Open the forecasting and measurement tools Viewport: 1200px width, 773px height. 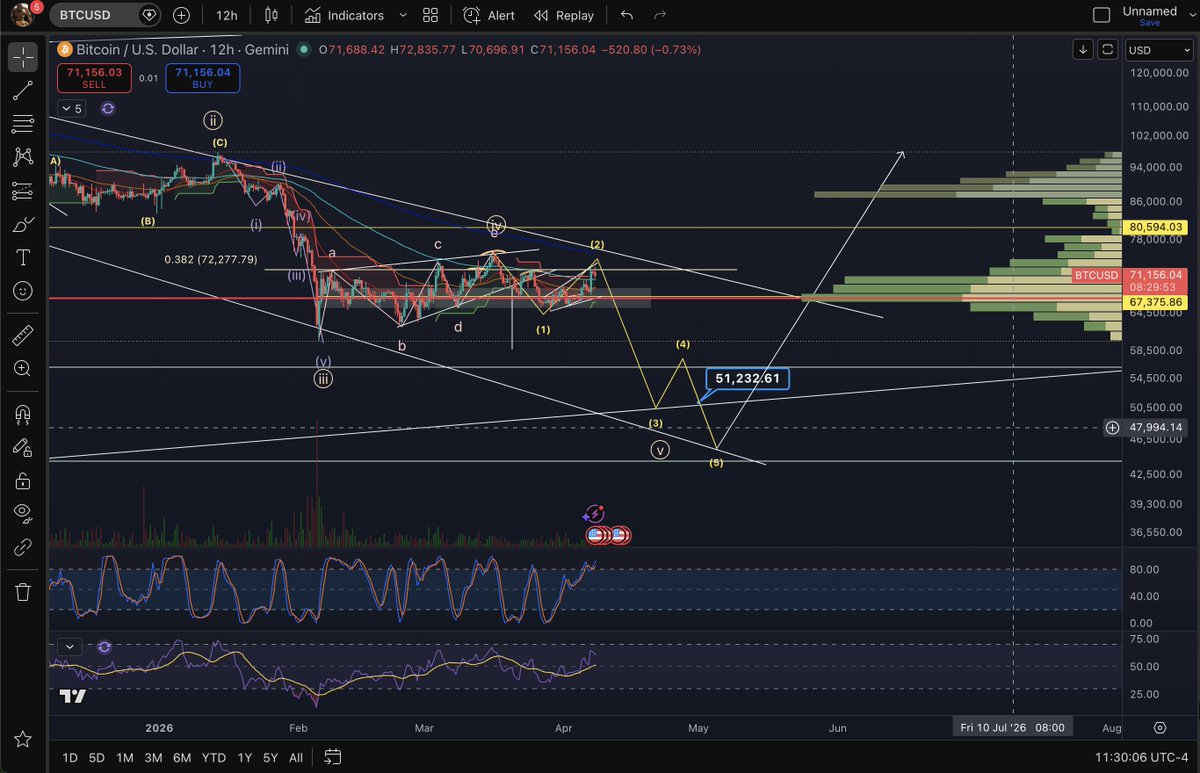point(23,190)
